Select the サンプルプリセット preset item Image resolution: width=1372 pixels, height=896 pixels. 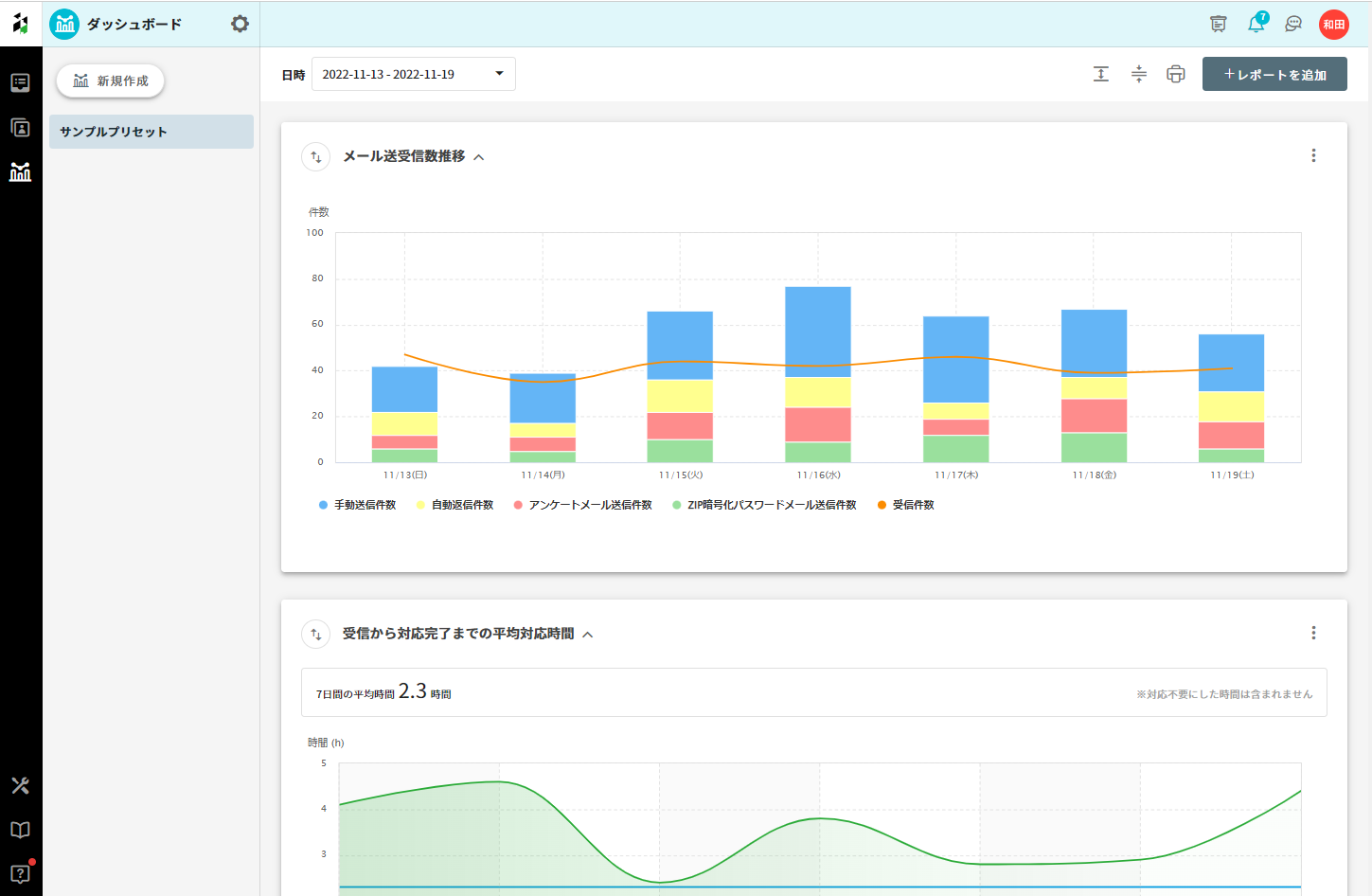click(151, 132)
